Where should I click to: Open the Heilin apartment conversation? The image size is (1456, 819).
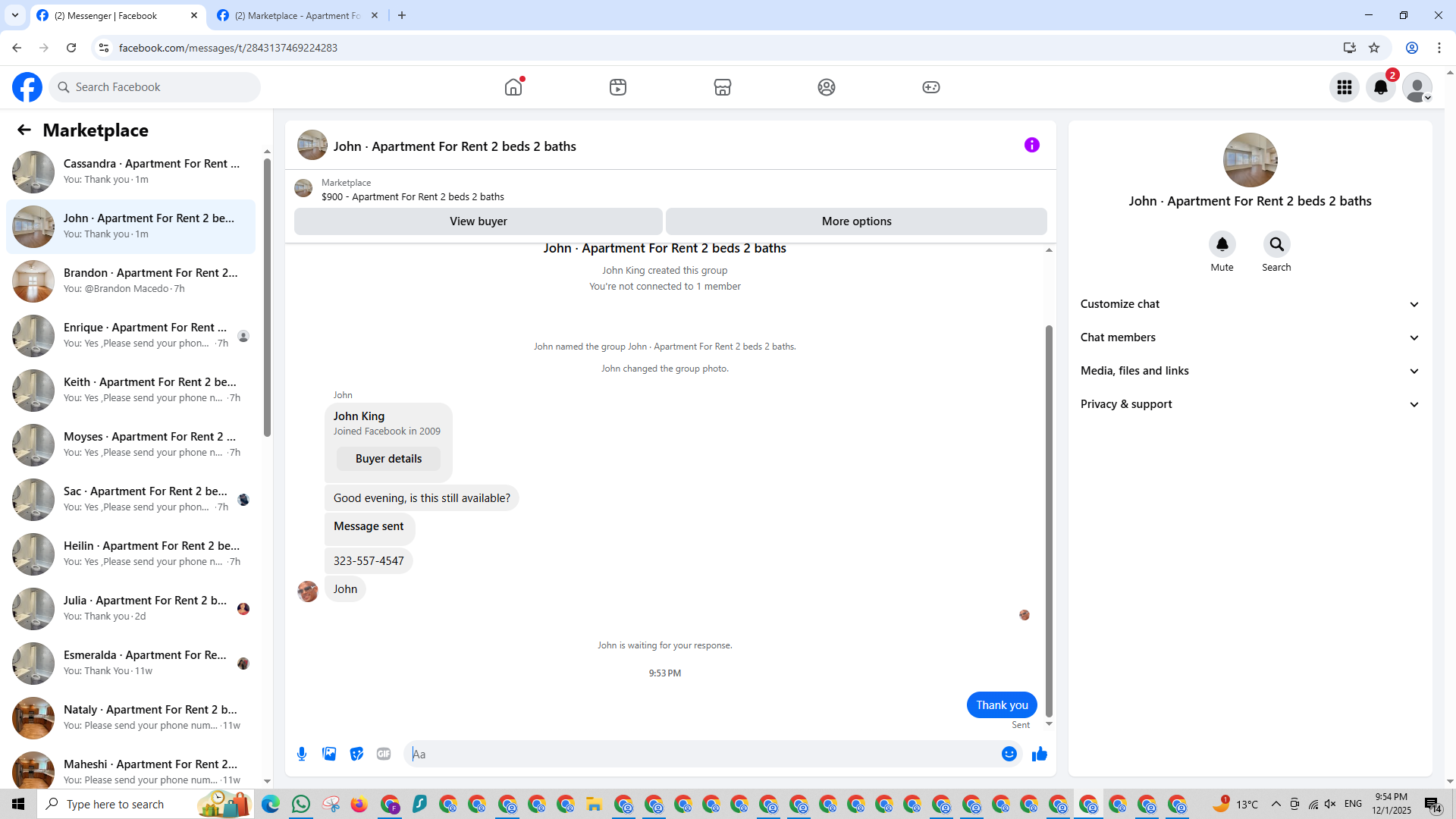click(x=130, y=554)
